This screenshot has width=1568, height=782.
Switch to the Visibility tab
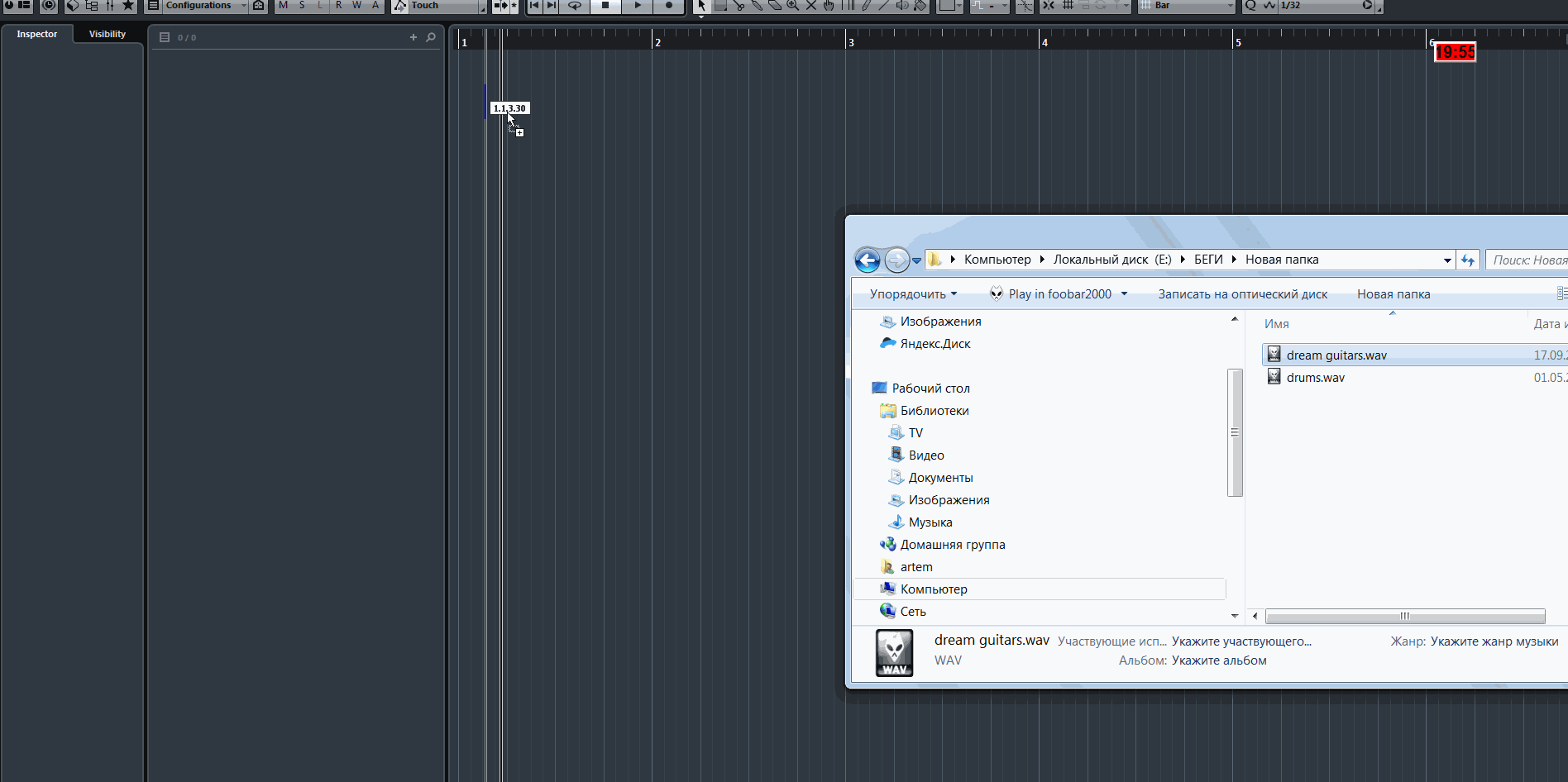[108, 34]
